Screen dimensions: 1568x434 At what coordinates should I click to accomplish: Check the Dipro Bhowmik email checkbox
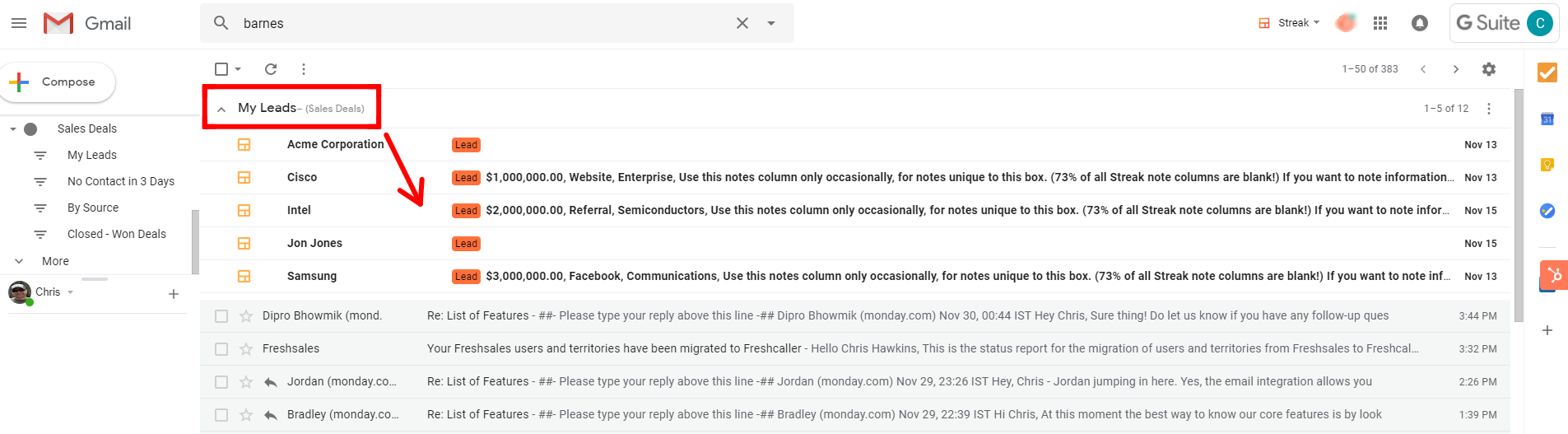tap(221, 316)
